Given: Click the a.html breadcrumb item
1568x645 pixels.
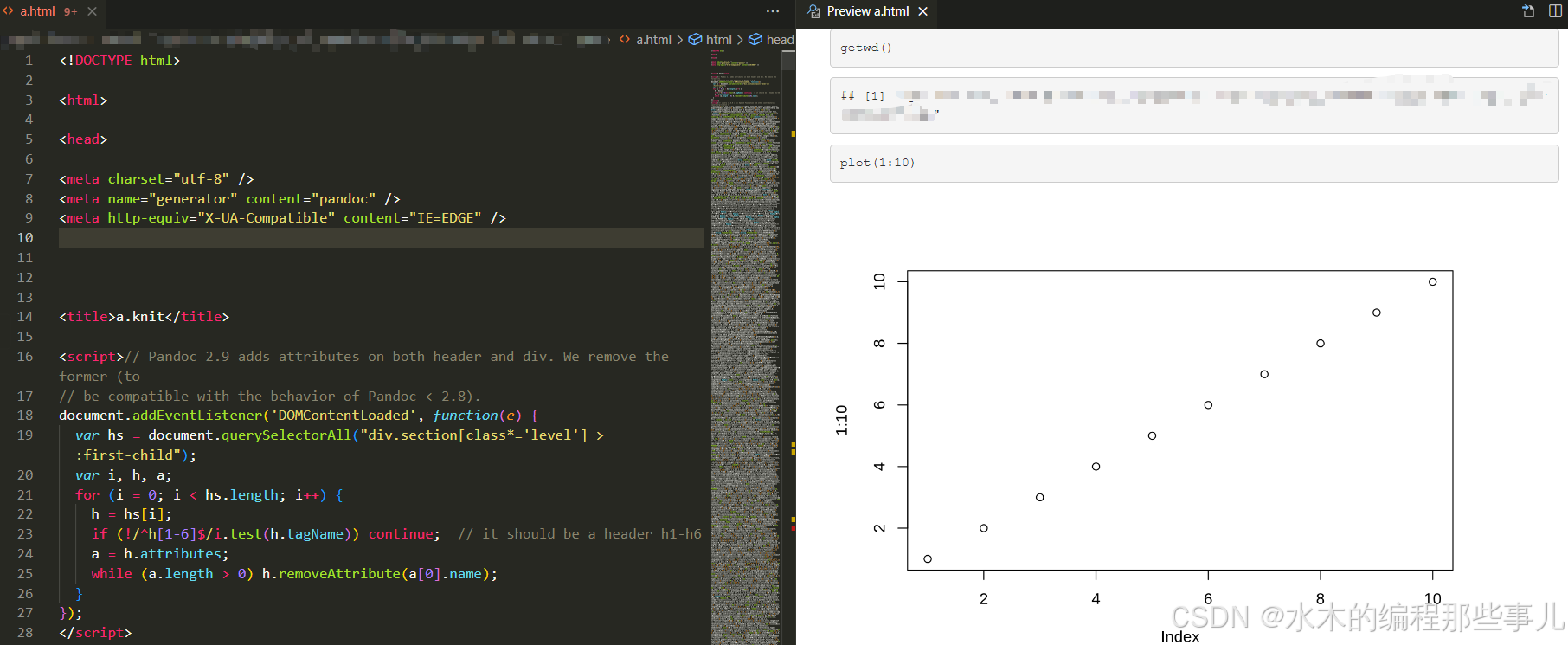Looking at the screenshot, I should [653, 40].
